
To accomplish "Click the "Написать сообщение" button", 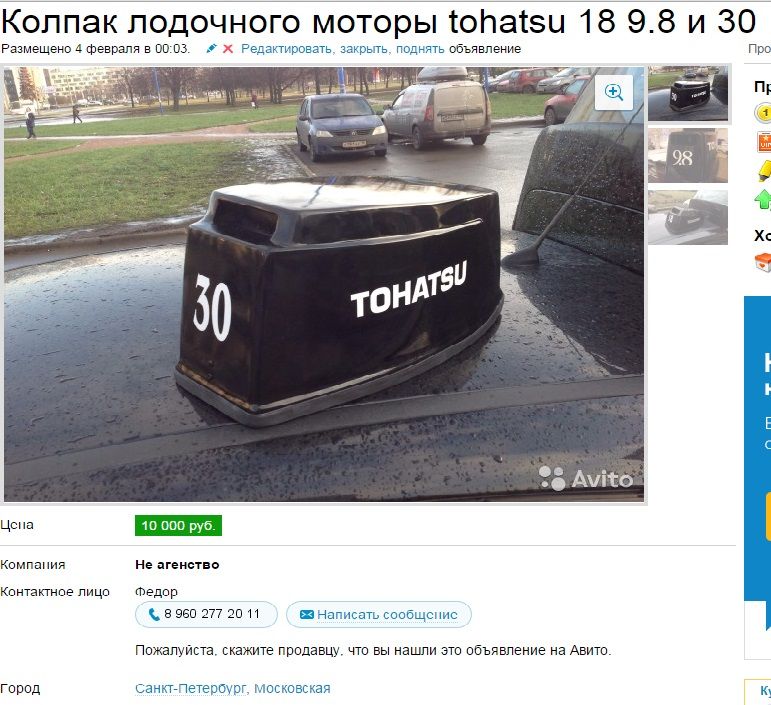I will click(379, 615).
